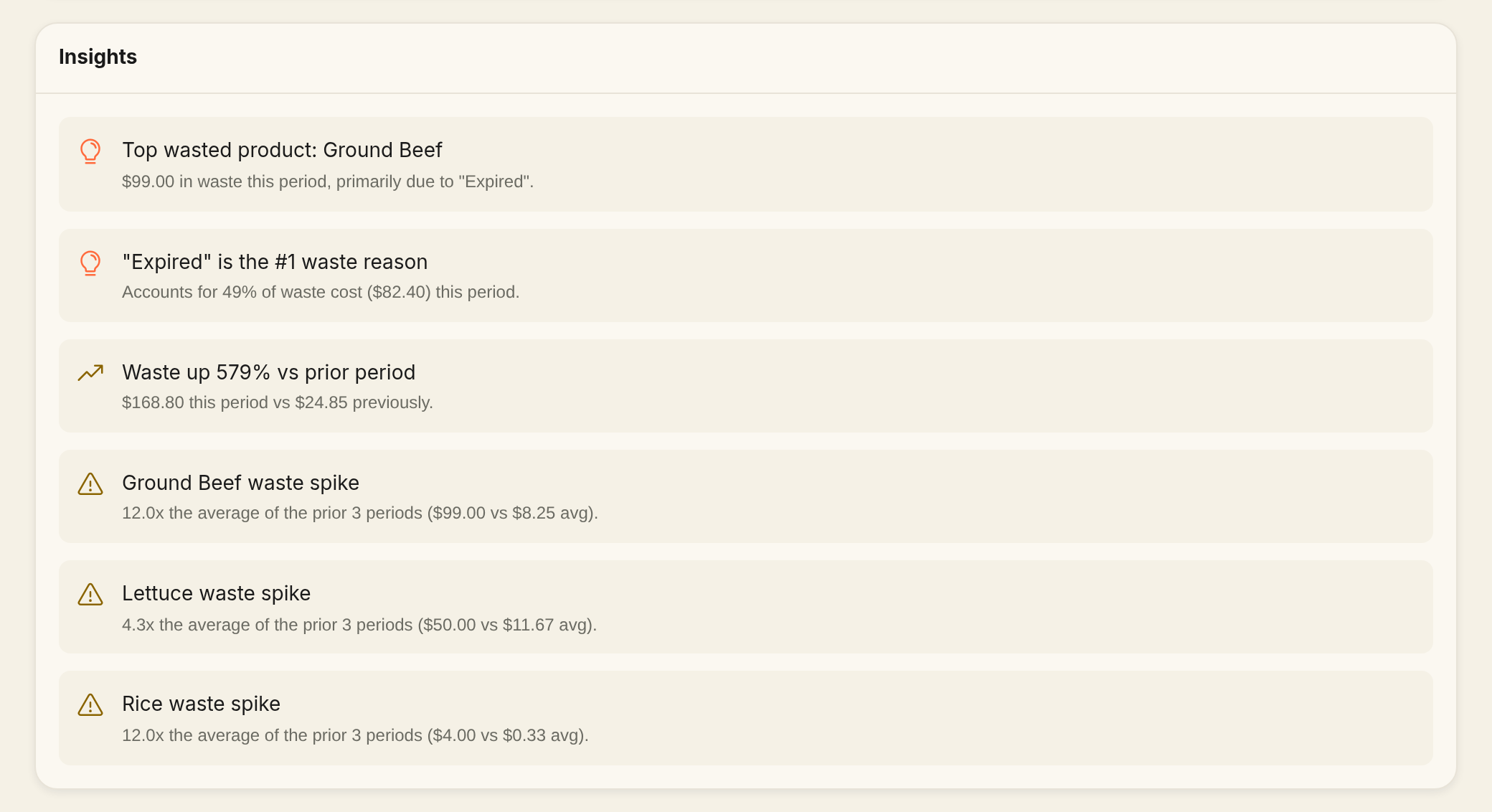This screenshot has height=812, width=1492.
Task: Click the $99.00 vs $8.25 avg description
Action: (x=360, y=513)
